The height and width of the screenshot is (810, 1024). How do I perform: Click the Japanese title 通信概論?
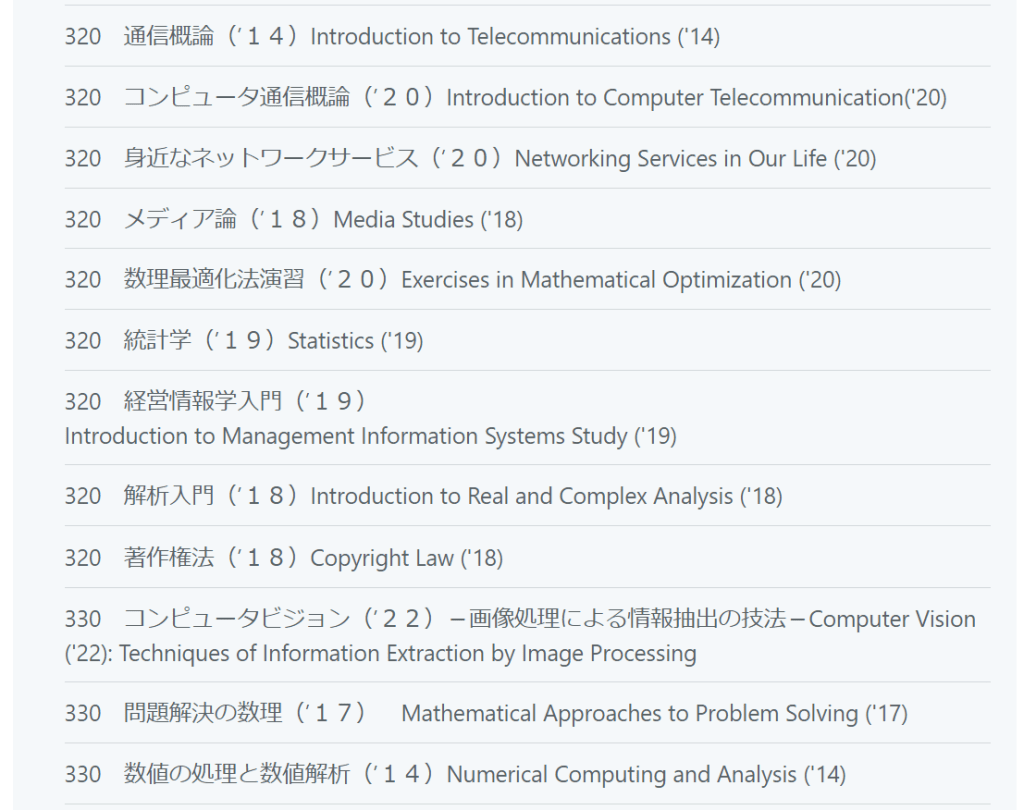169,37
